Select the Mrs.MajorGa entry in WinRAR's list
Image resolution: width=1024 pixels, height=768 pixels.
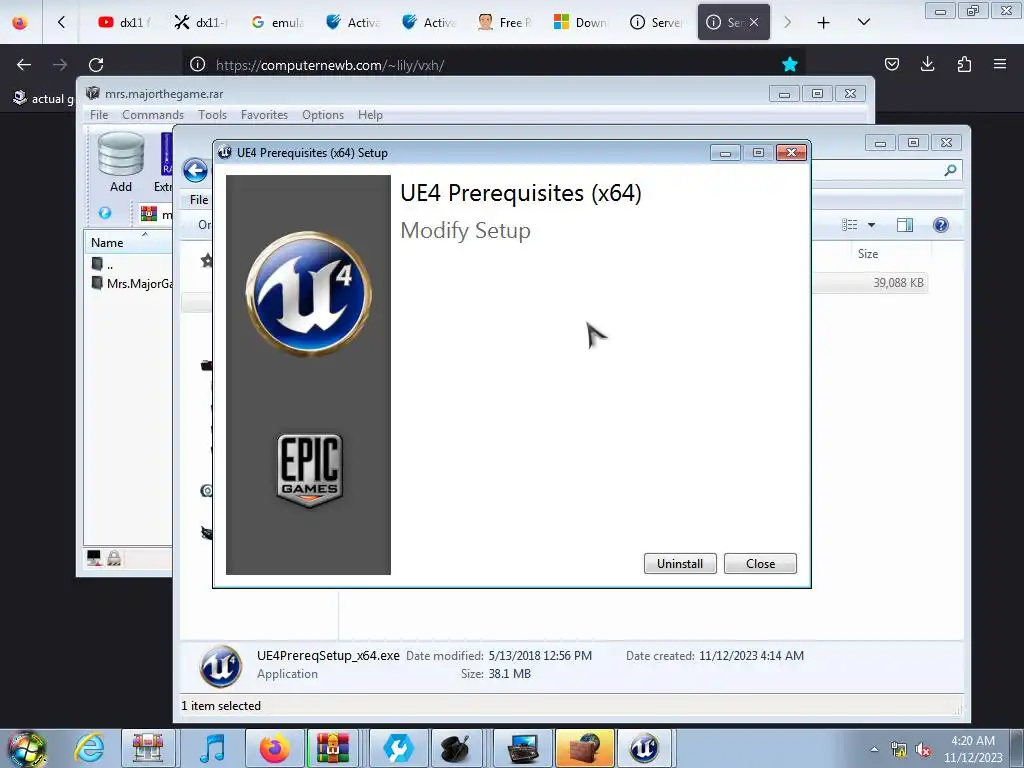132,283
